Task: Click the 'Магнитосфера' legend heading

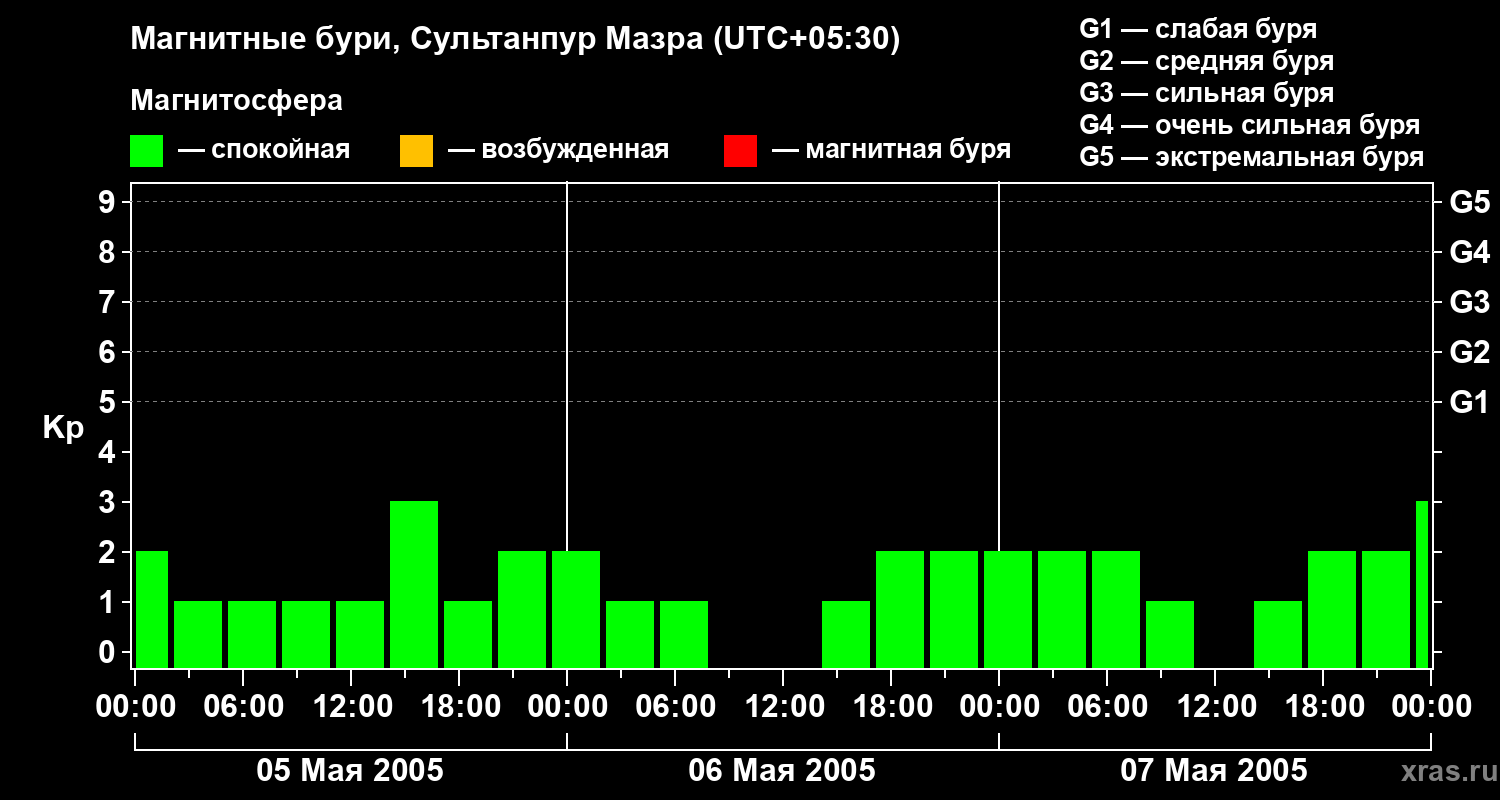Action: point(237,101)
